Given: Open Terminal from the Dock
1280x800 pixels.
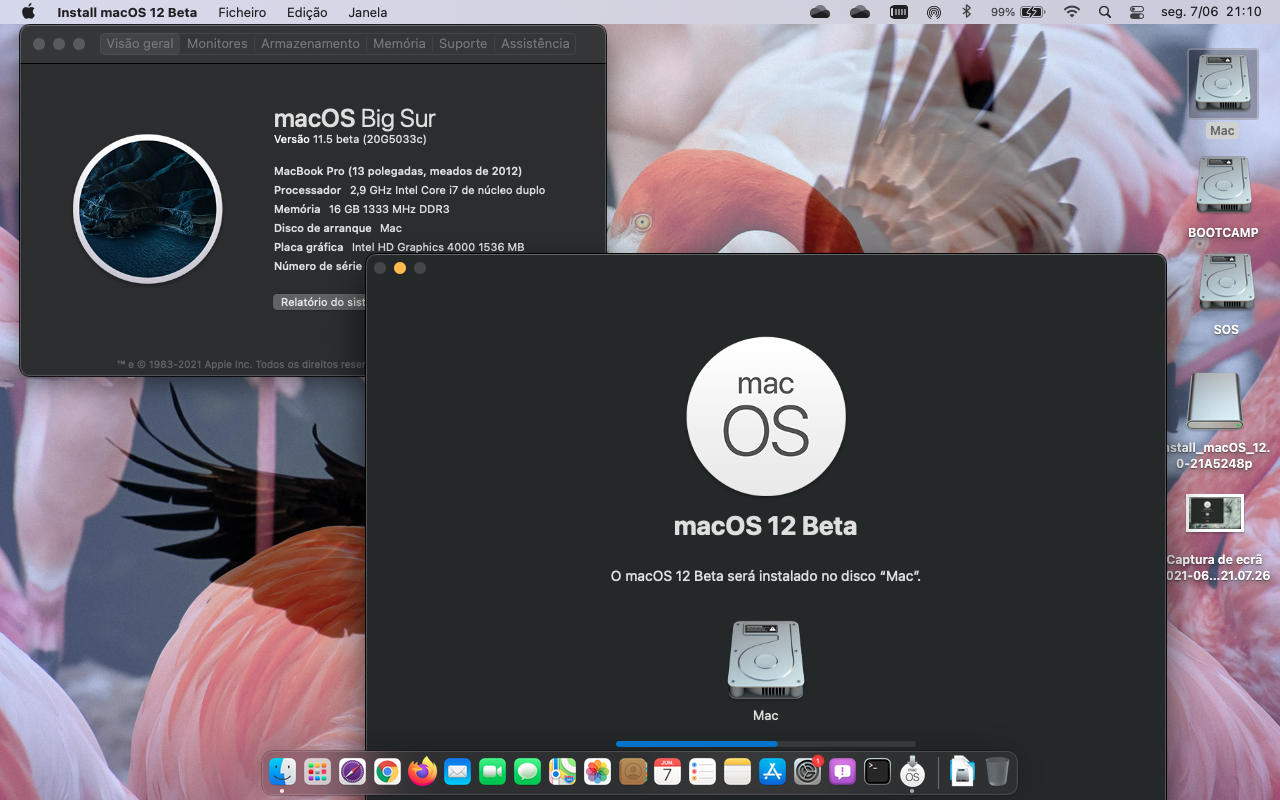Looking at the screenshot, I should (x=878, y=771).
